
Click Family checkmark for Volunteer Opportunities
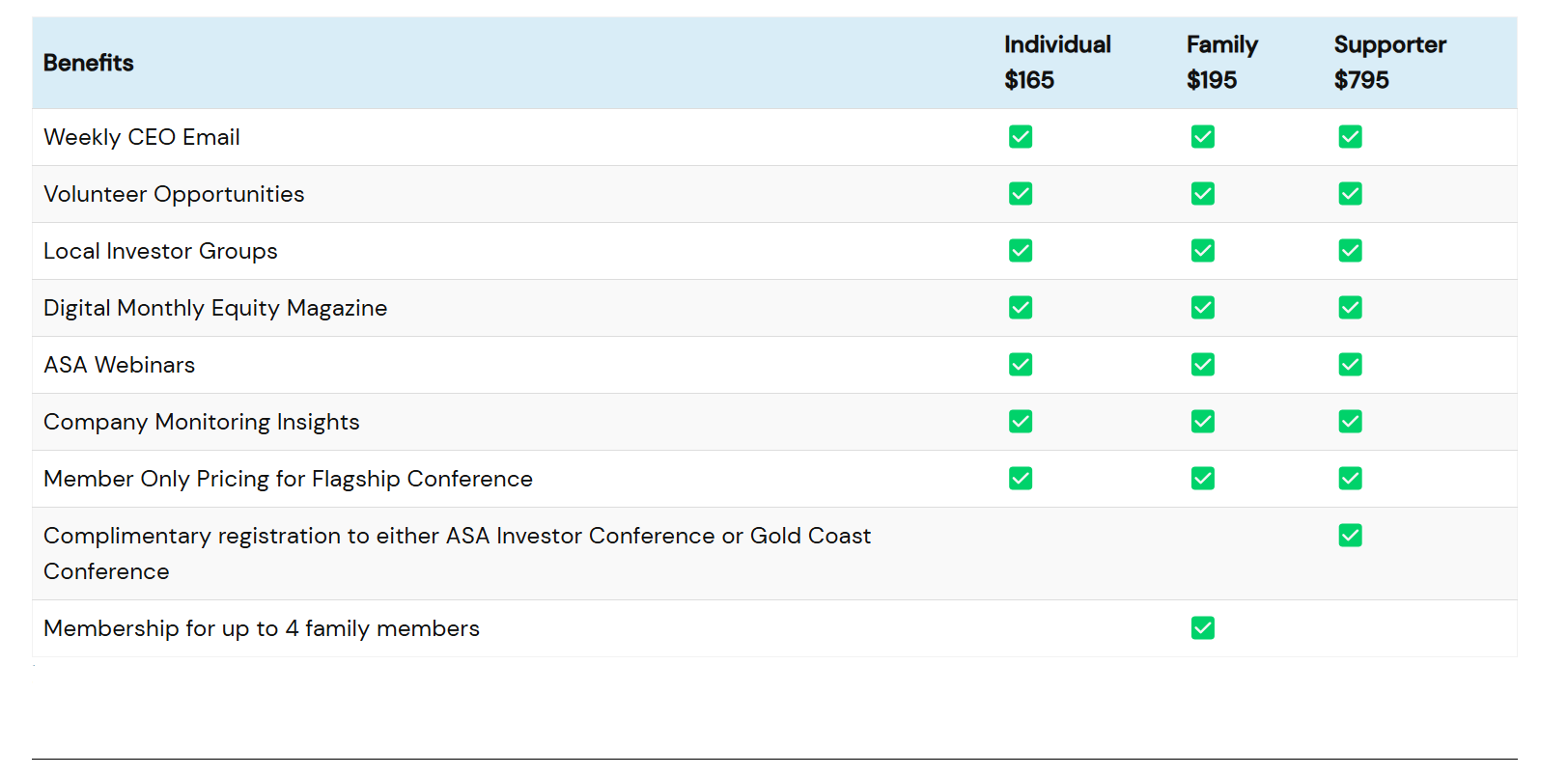1202,194
